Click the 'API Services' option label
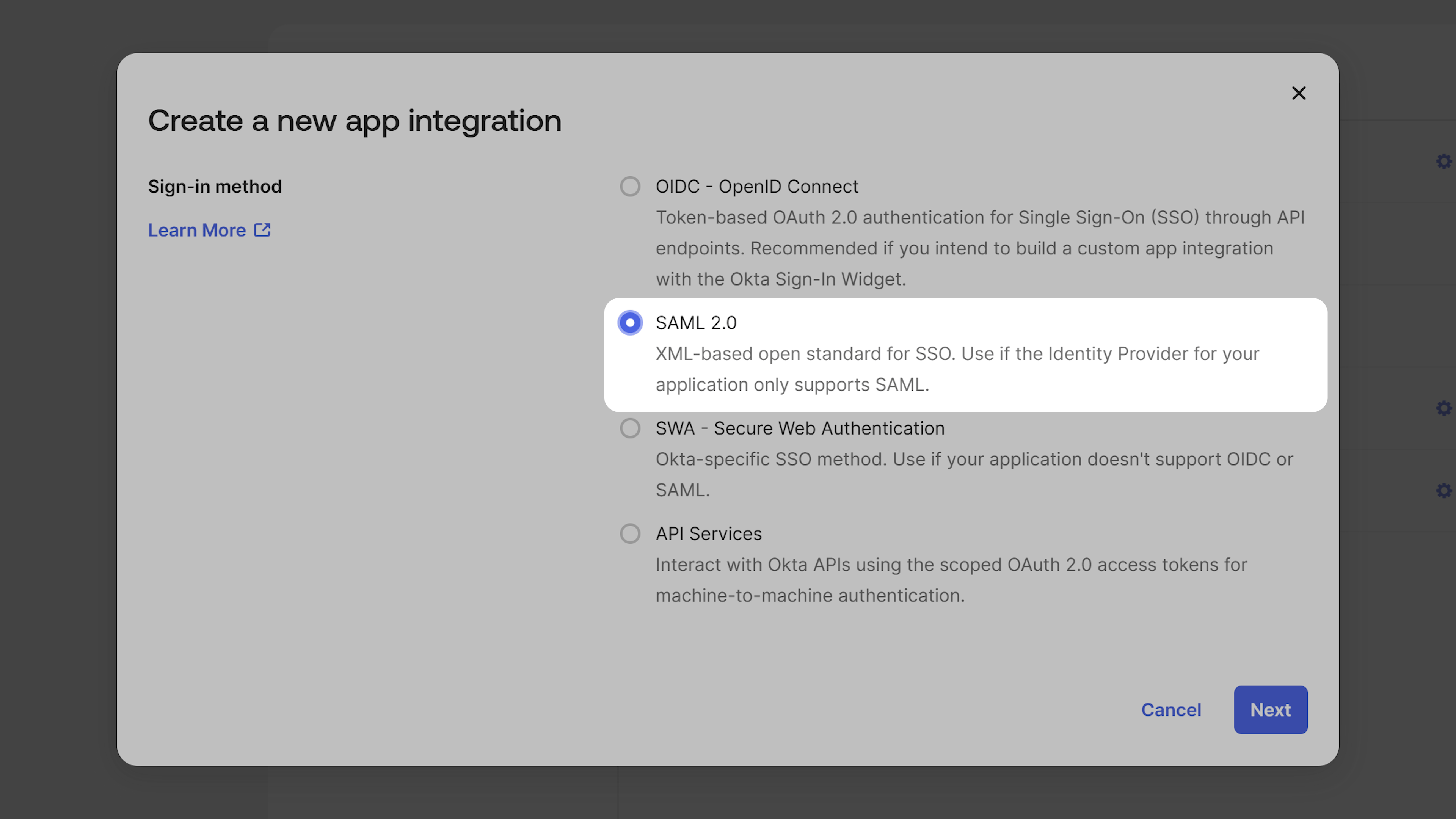This screenshot has height=819, width=1456. pyautogui.click(x=709, y=533)
